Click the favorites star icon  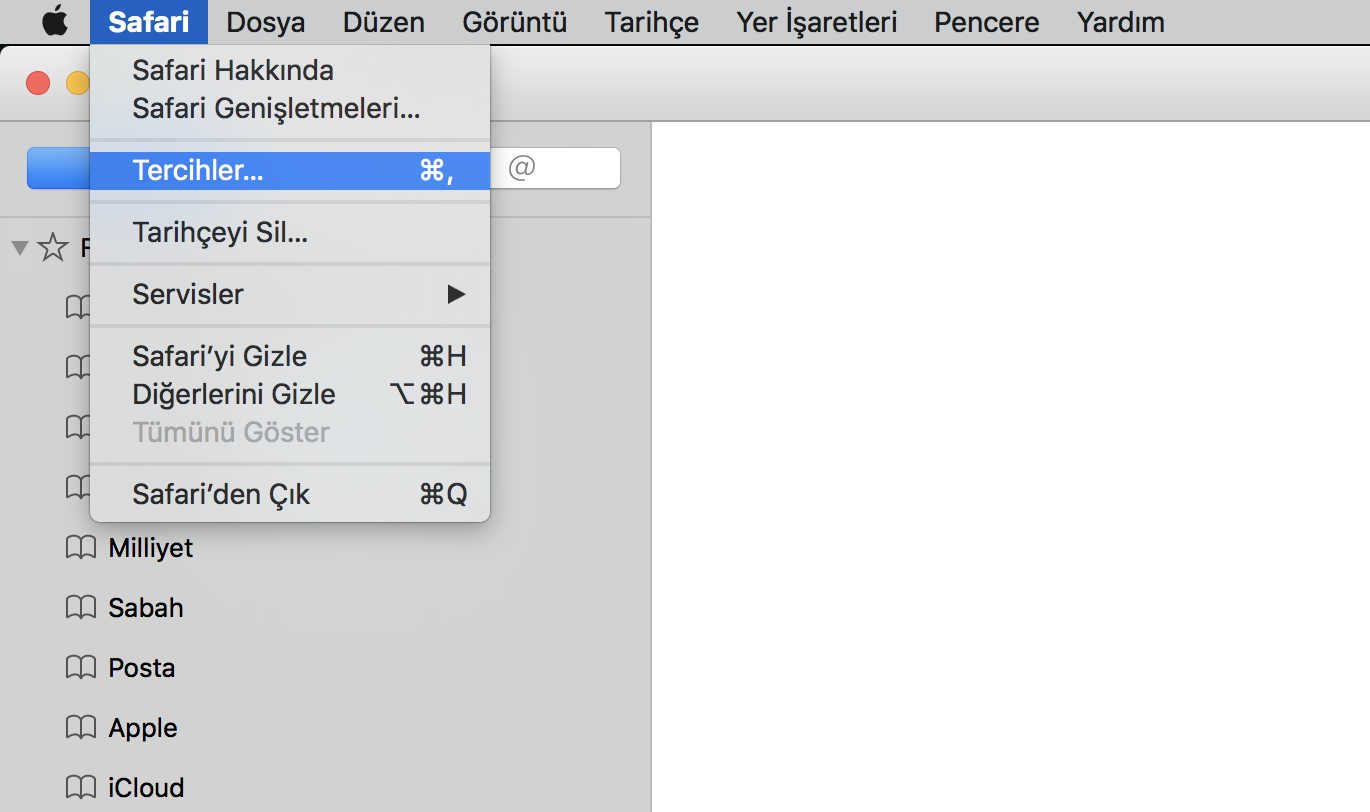53,247
